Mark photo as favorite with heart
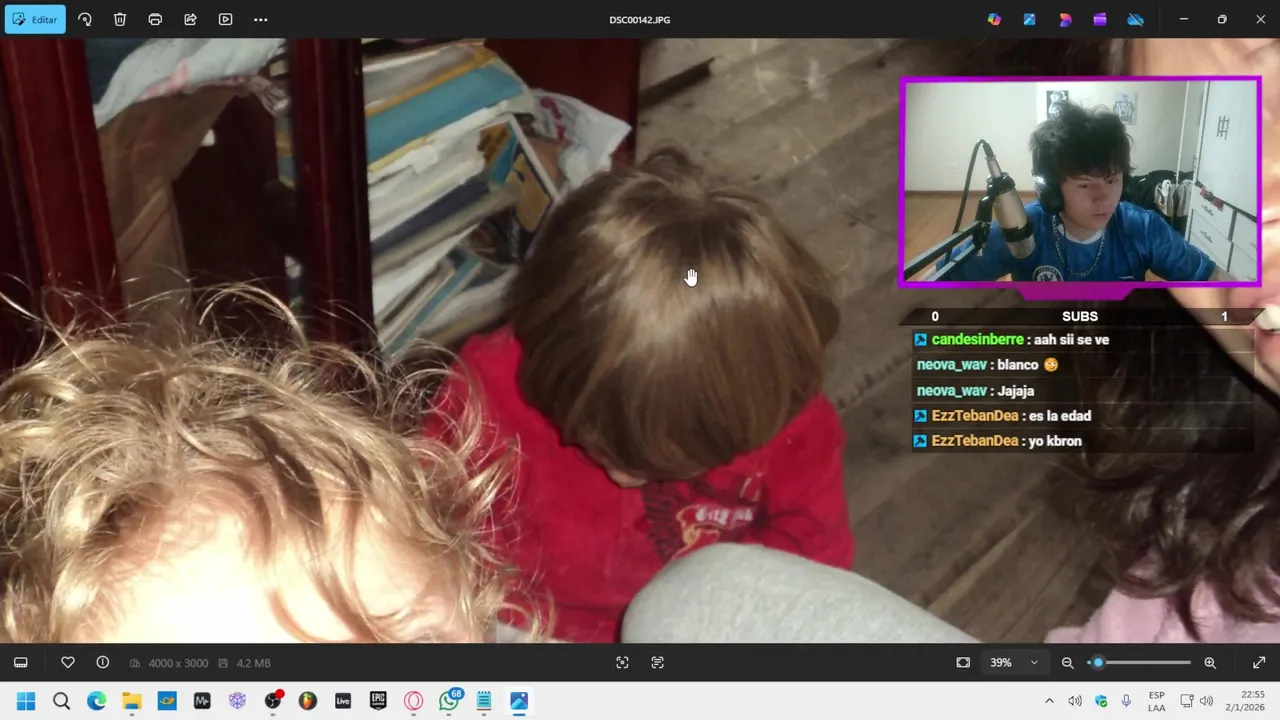1280x720 pixels. (68, 662)
